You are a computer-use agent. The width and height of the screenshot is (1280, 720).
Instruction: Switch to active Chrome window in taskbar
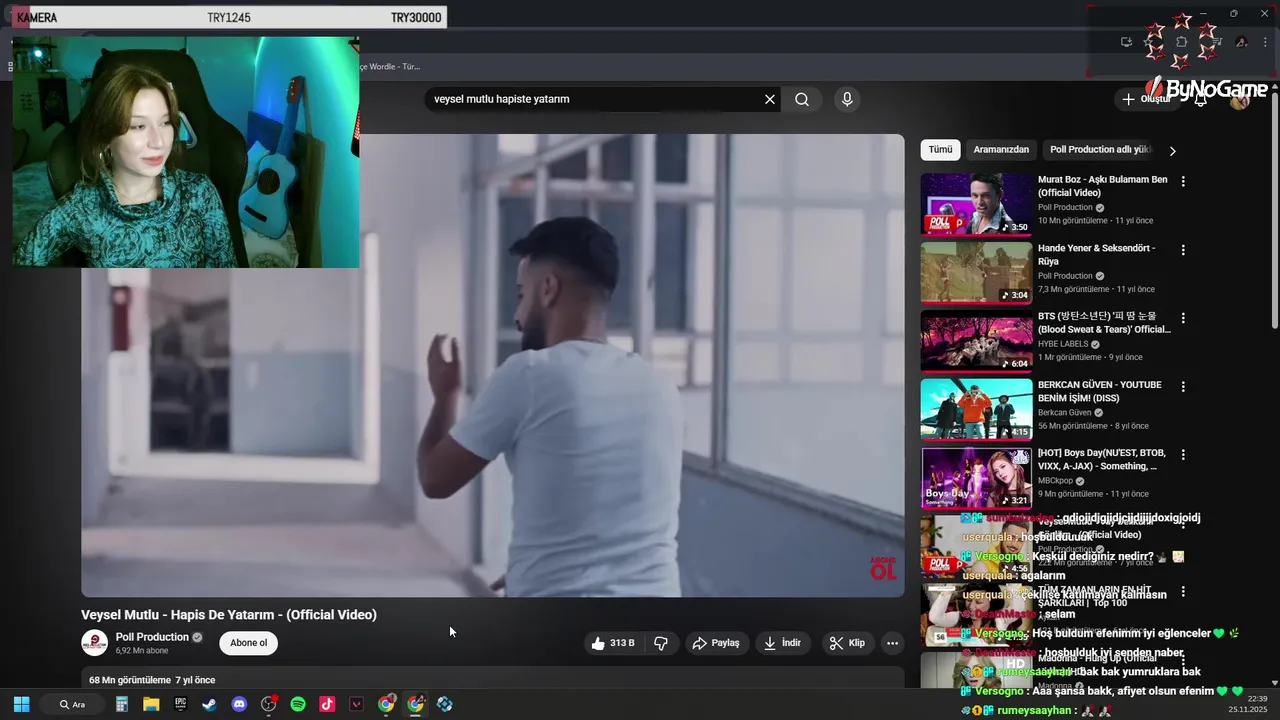[415, 704]
